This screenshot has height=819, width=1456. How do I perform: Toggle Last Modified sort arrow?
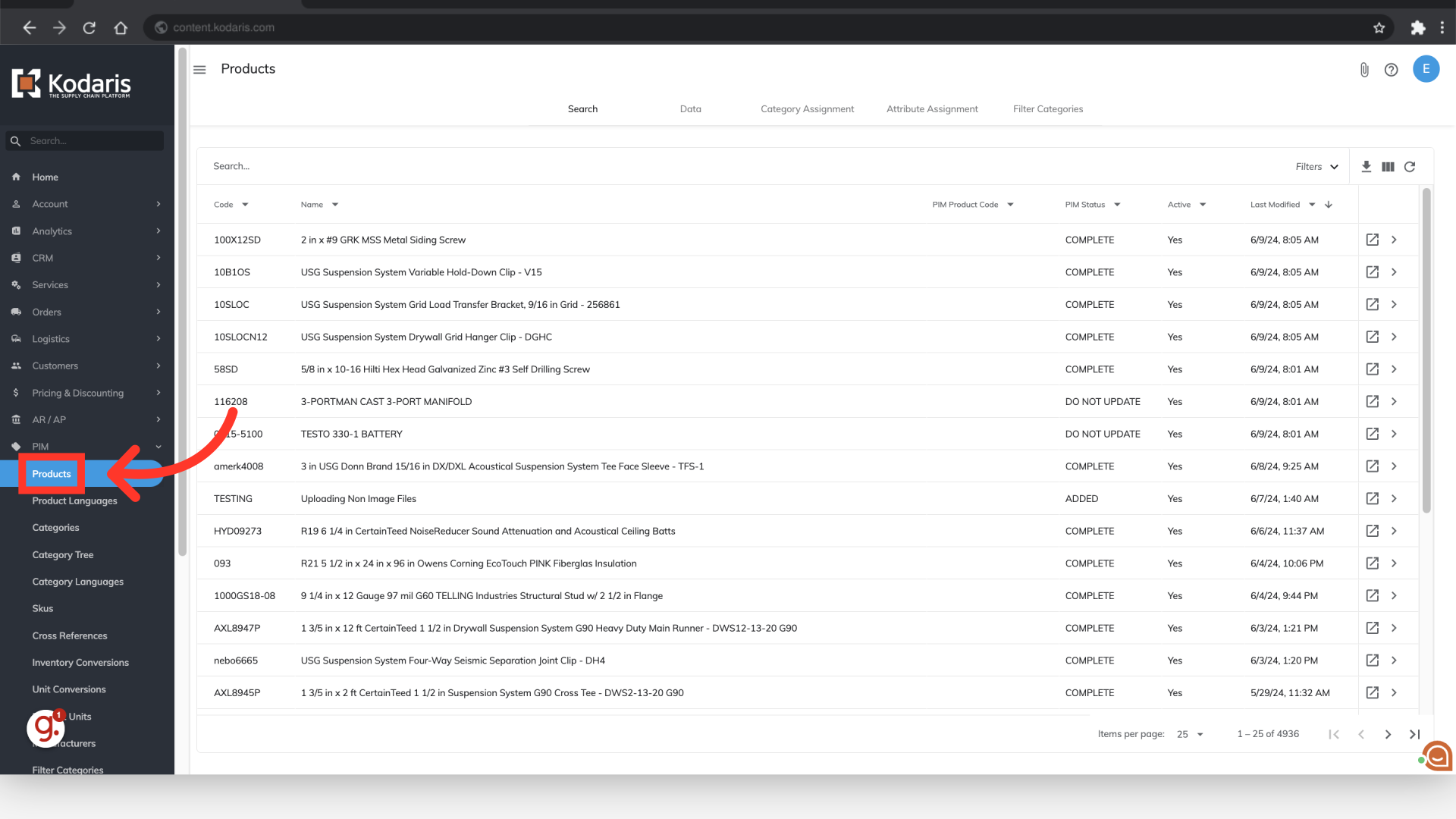[1329, 205]
